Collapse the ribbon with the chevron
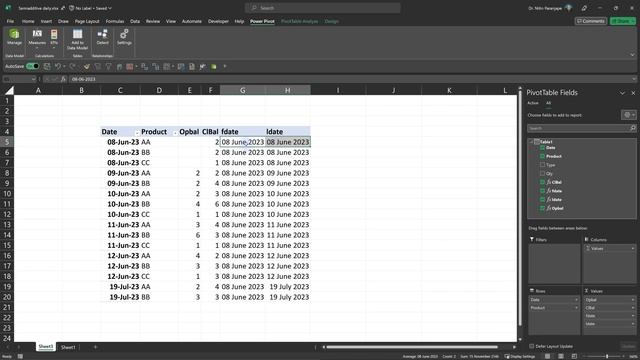 (632, 55)
